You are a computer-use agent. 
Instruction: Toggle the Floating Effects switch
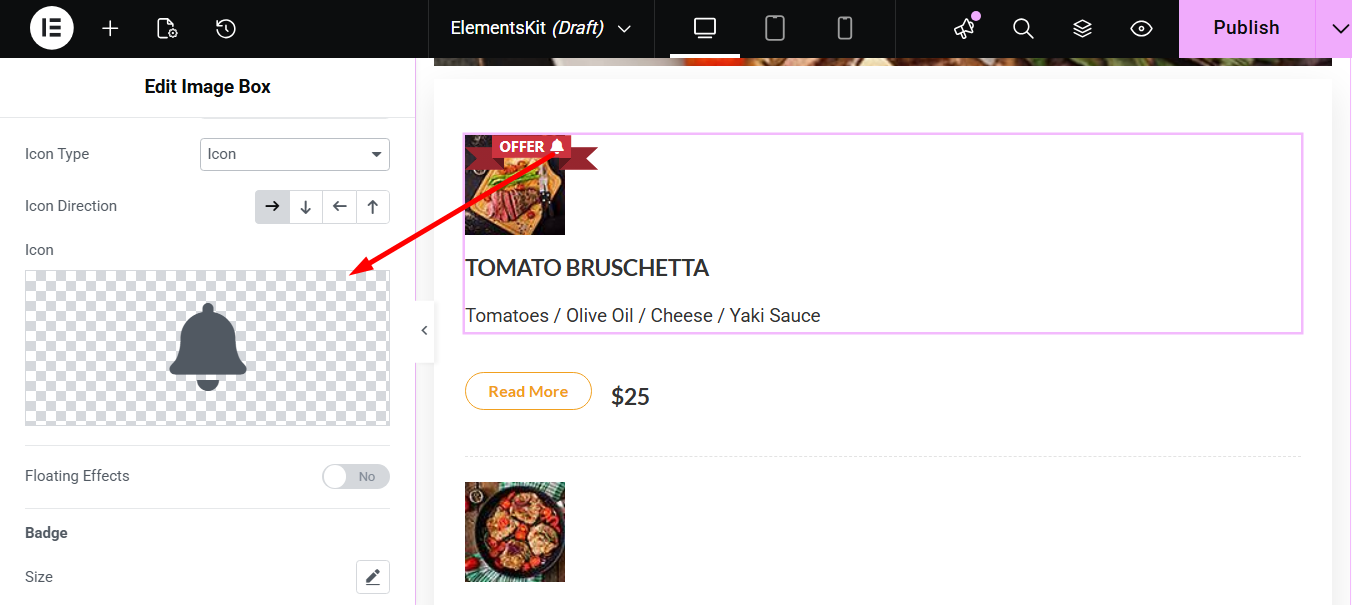coord(355,477)
